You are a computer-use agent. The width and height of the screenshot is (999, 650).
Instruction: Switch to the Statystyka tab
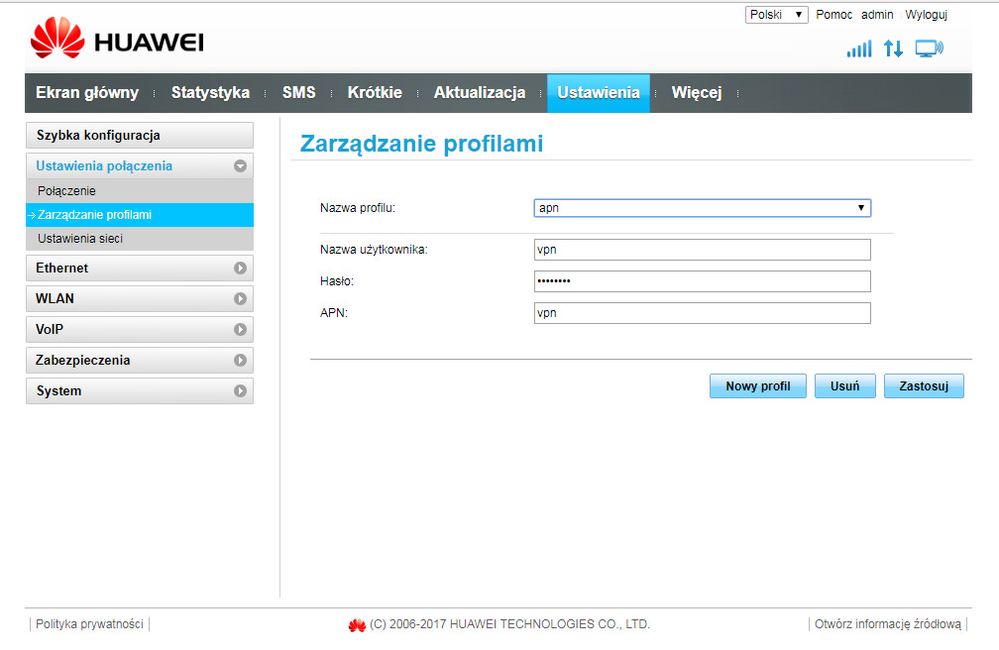[210, 93]
